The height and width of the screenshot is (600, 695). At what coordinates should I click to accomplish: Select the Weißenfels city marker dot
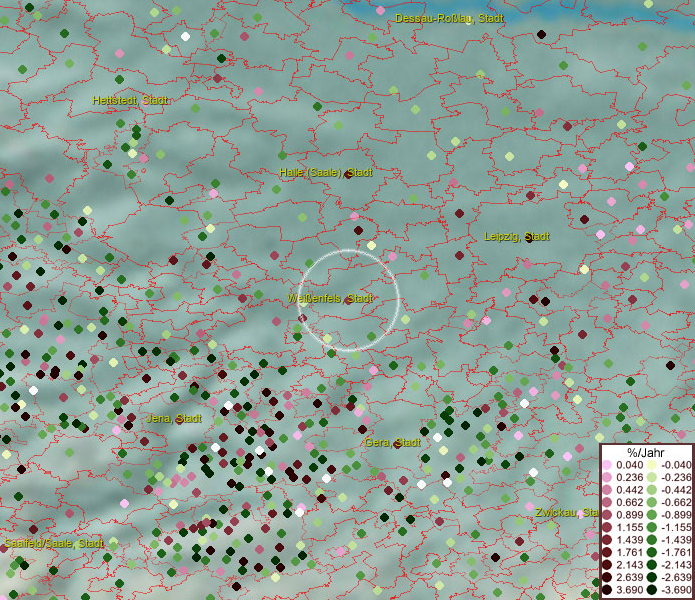click(x=348, y=299)
